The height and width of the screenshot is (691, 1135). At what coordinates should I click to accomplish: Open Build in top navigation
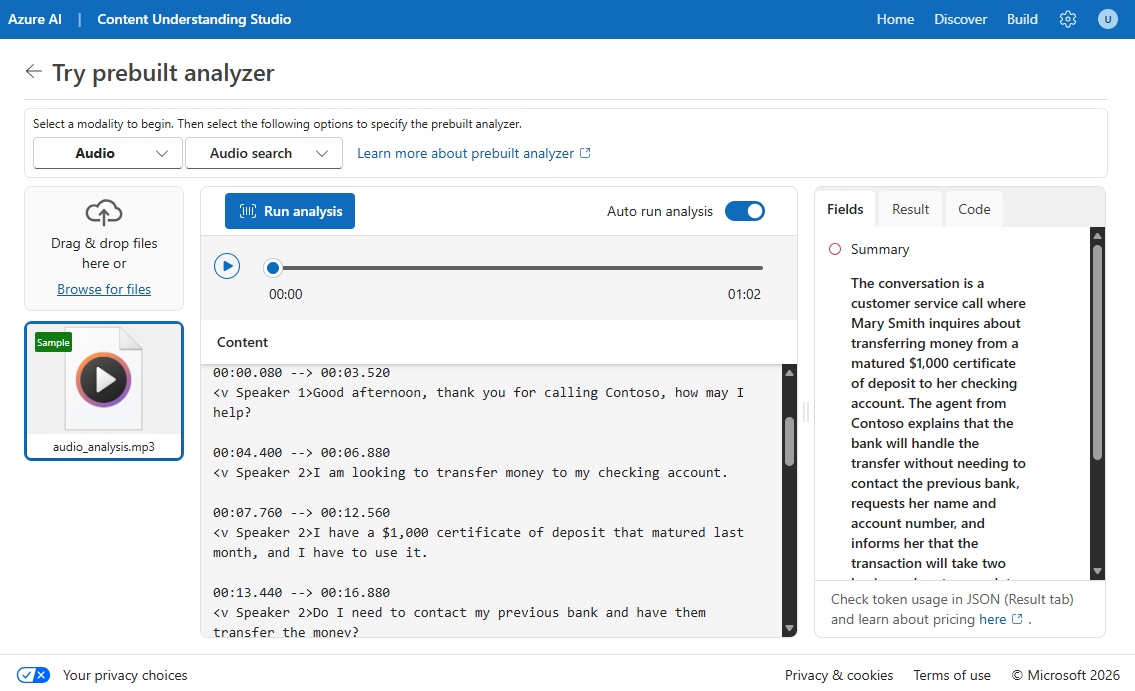[x=1022, y=20]
